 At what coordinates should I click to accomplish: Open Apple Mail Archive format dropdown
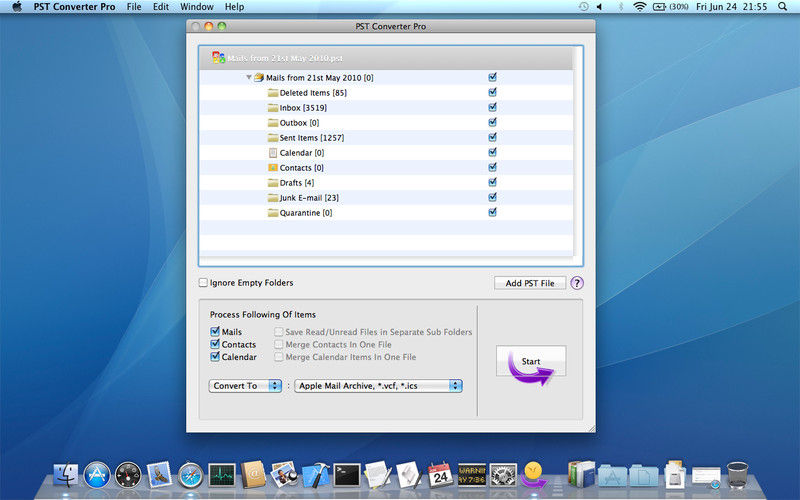point(379,386)
